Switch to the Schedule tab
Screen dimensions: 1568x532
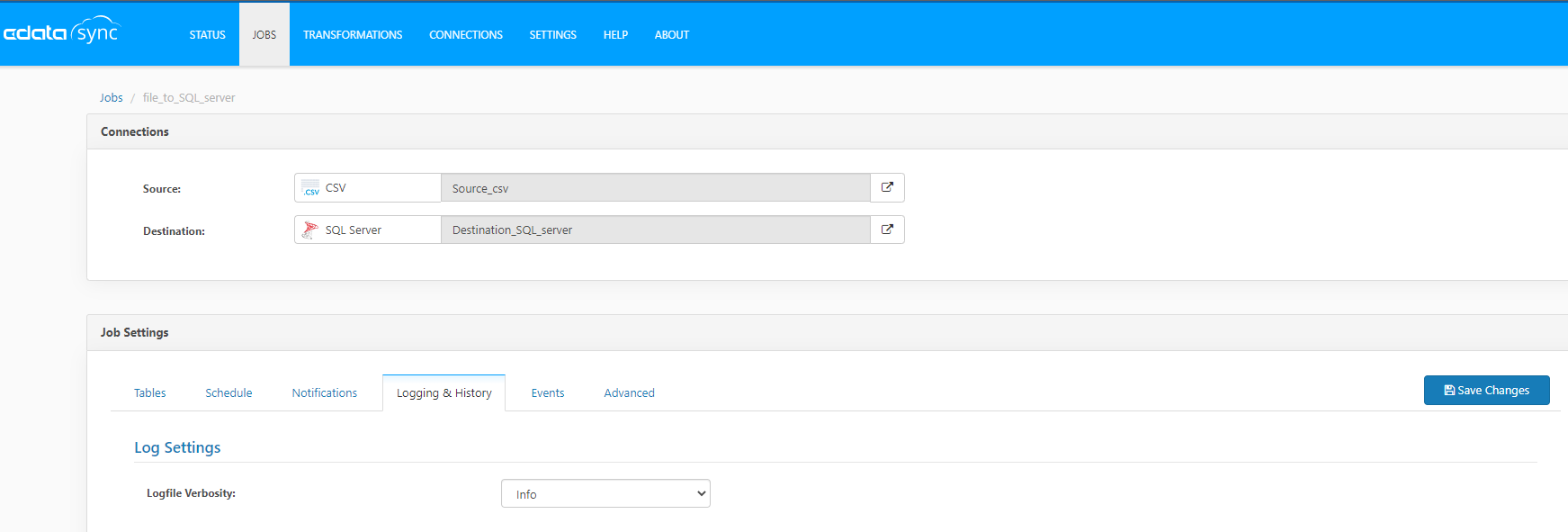point(228,393)
